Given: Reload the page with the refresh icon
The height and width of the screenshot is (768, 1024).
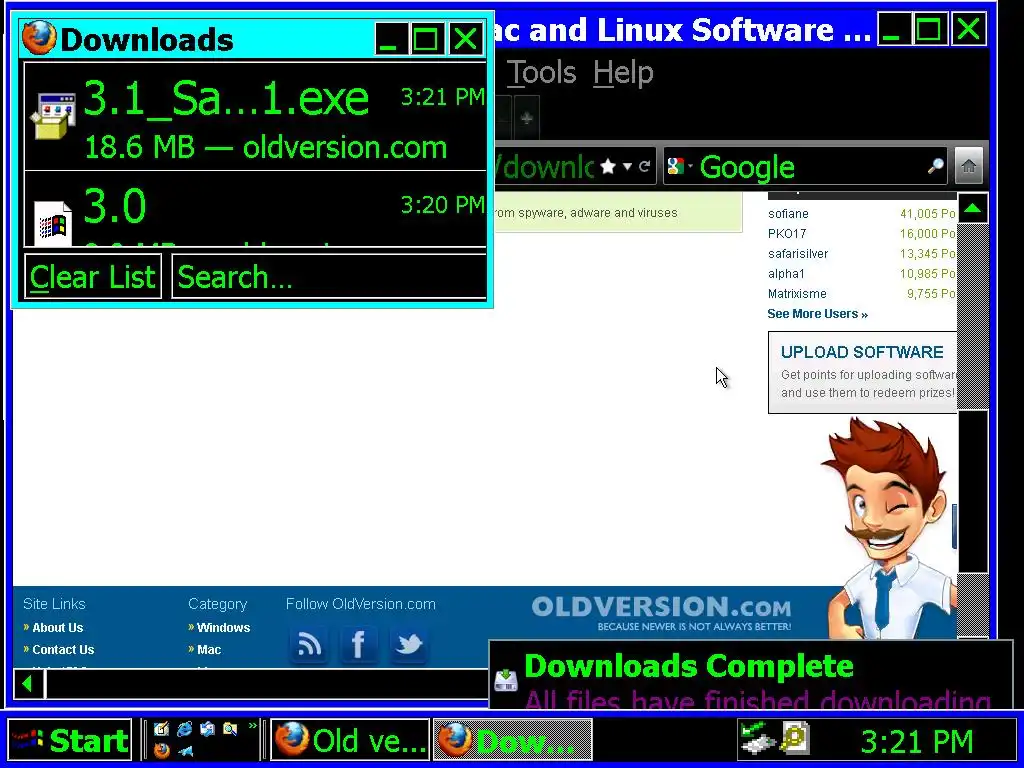Looking at the screenshot, I should coord(644,166).
